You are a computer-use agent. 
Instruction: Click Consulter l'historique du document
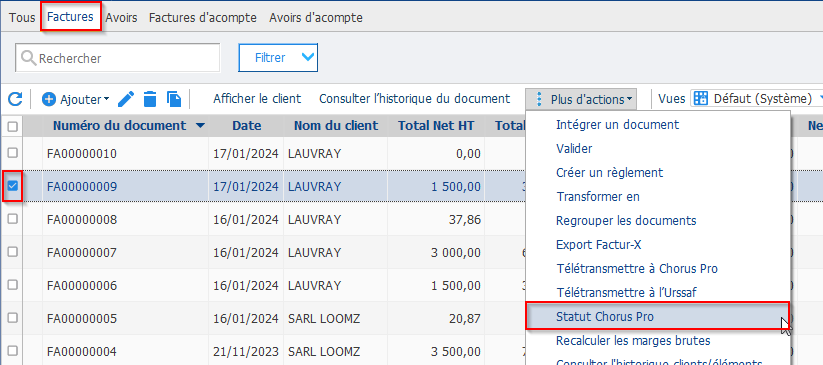415,99
